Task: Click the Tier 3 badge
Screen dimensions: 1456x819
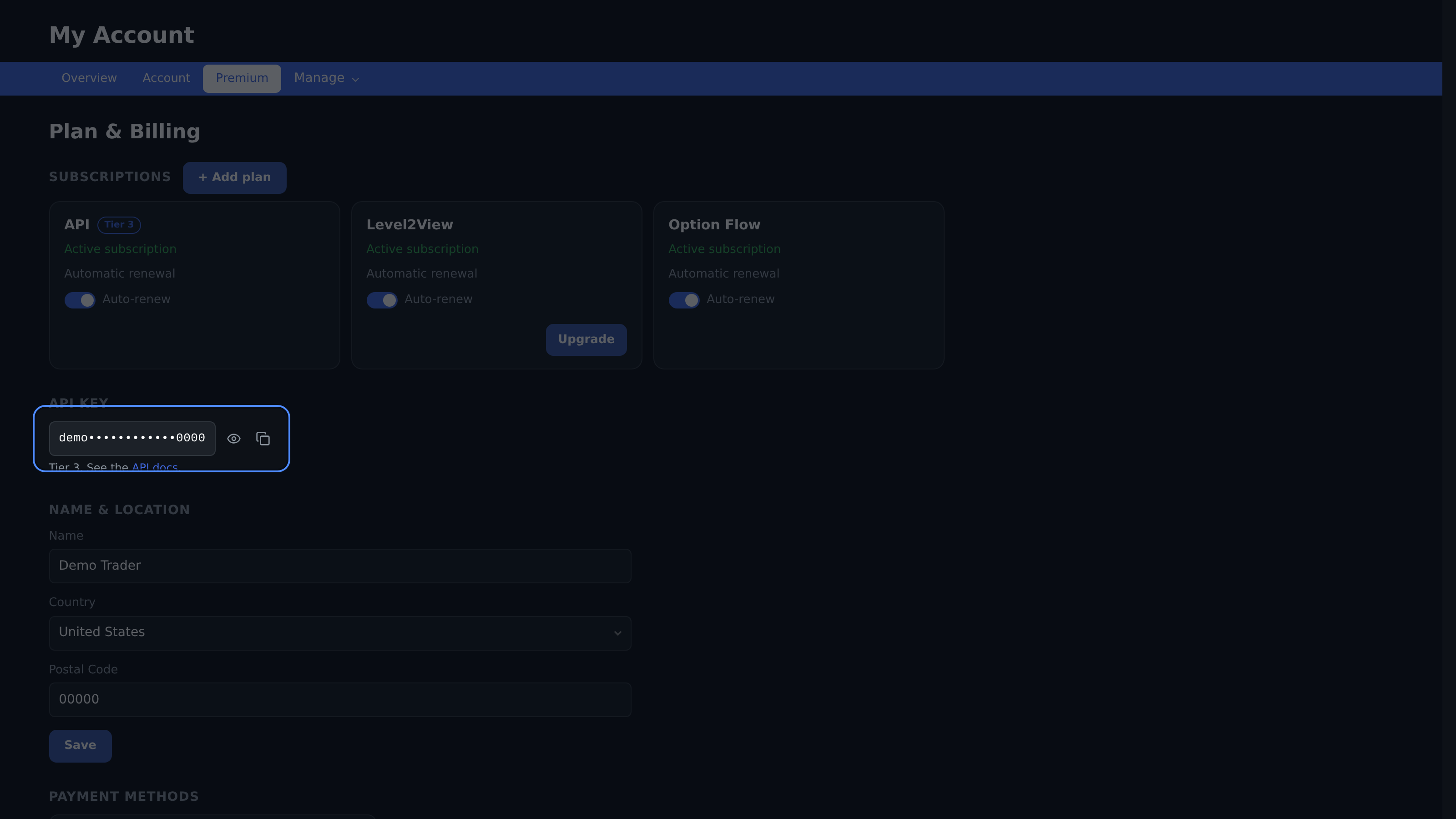Action: 119,225
